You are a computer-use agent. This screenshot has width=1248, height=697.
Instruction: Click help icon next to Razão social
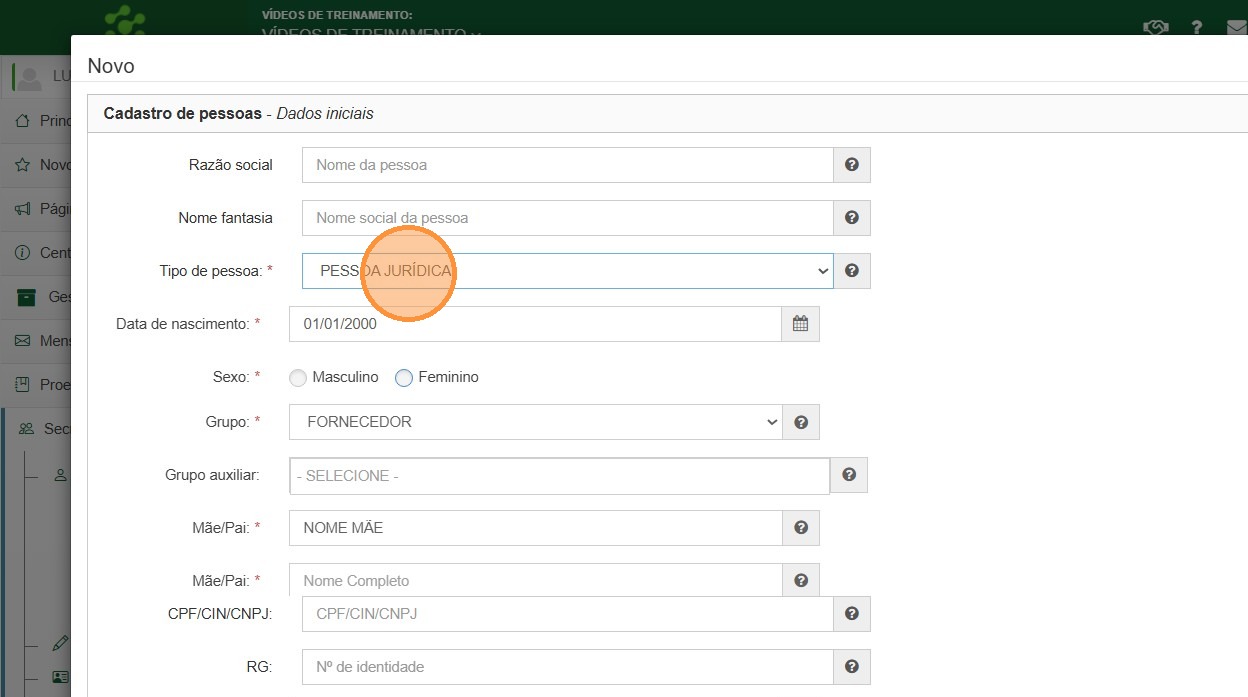[851, 165]
